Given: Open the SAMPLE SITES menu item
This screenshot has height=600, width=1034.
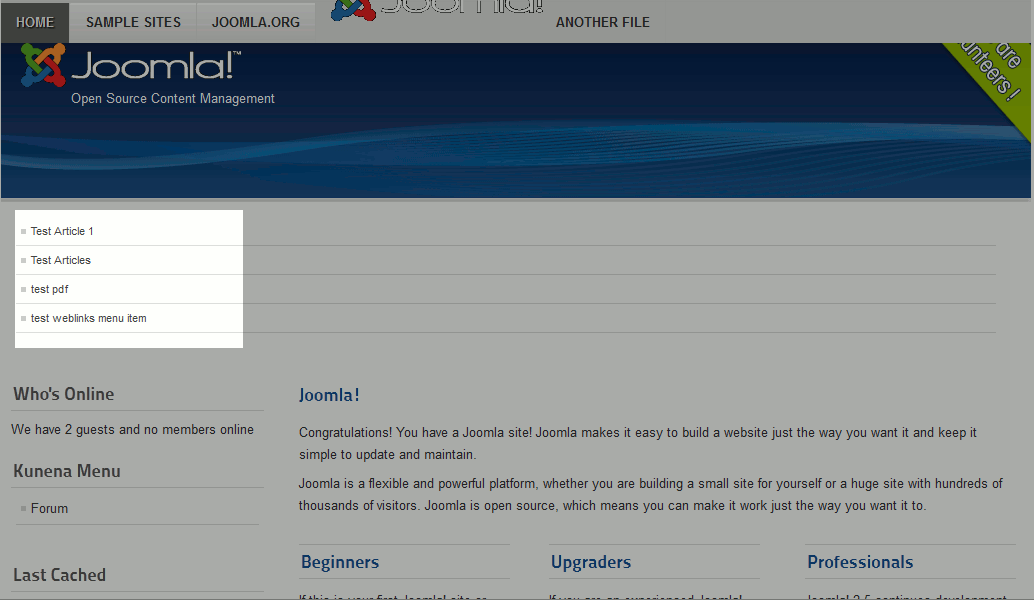Looking at the screenshot, I should pyautogui.click(x=133, y=22).
